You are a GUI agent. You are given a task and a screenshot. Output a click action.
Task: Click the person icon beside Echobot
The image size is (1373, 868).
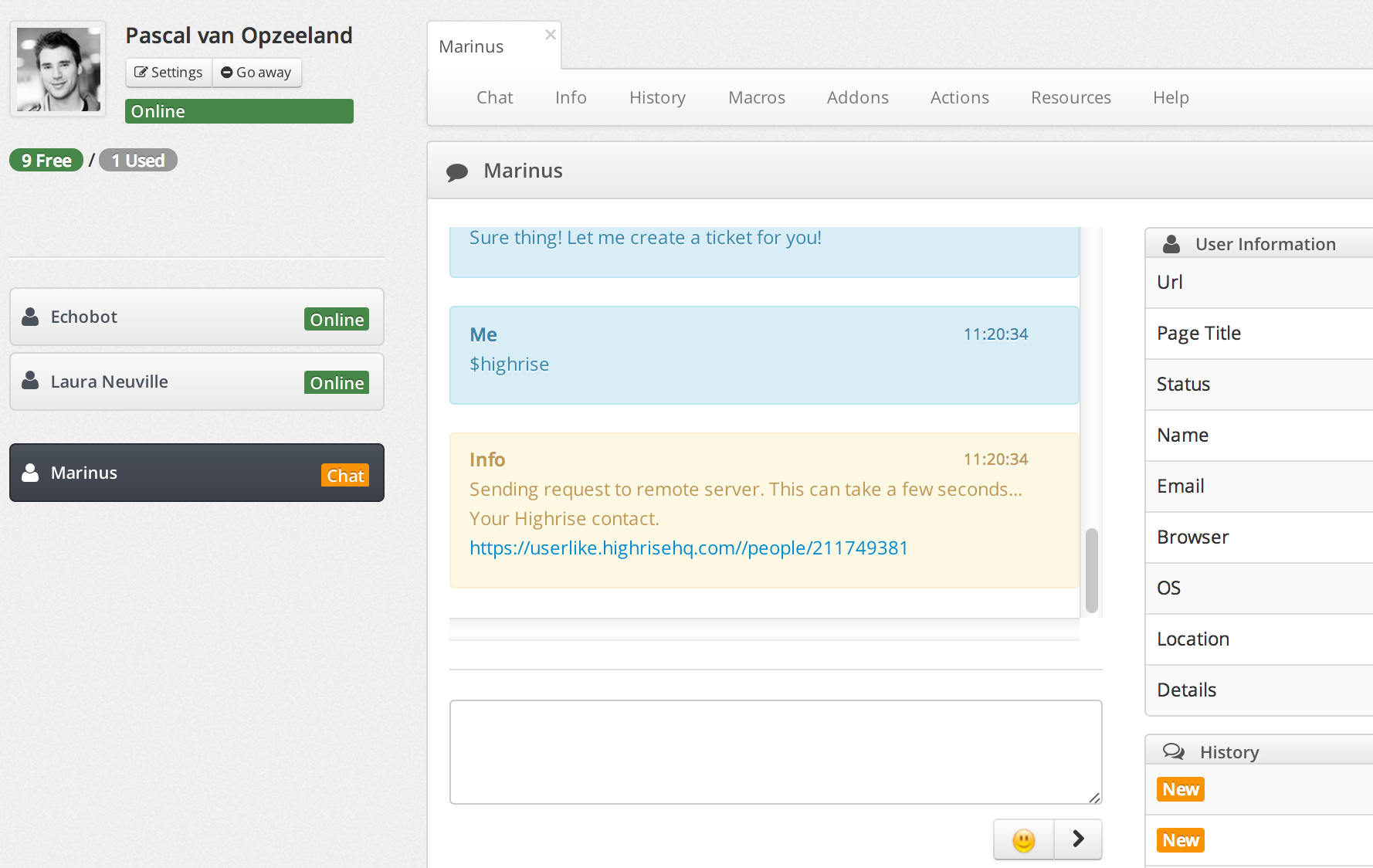[x=30, y=317]
